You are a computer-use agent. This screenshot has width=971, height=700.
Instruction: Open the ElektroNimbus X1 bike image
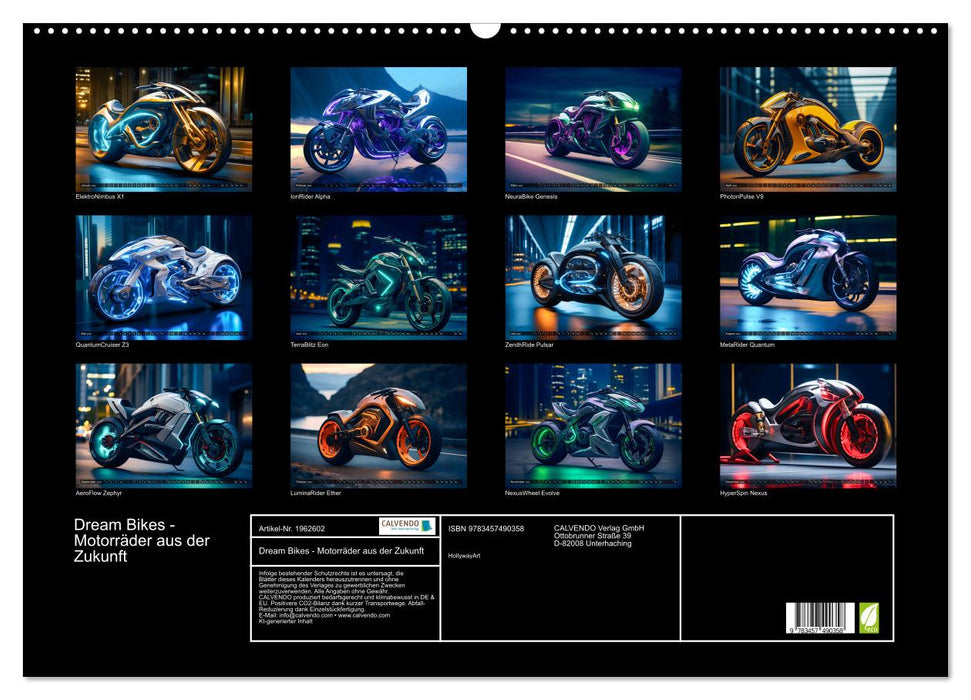[164, 128]
